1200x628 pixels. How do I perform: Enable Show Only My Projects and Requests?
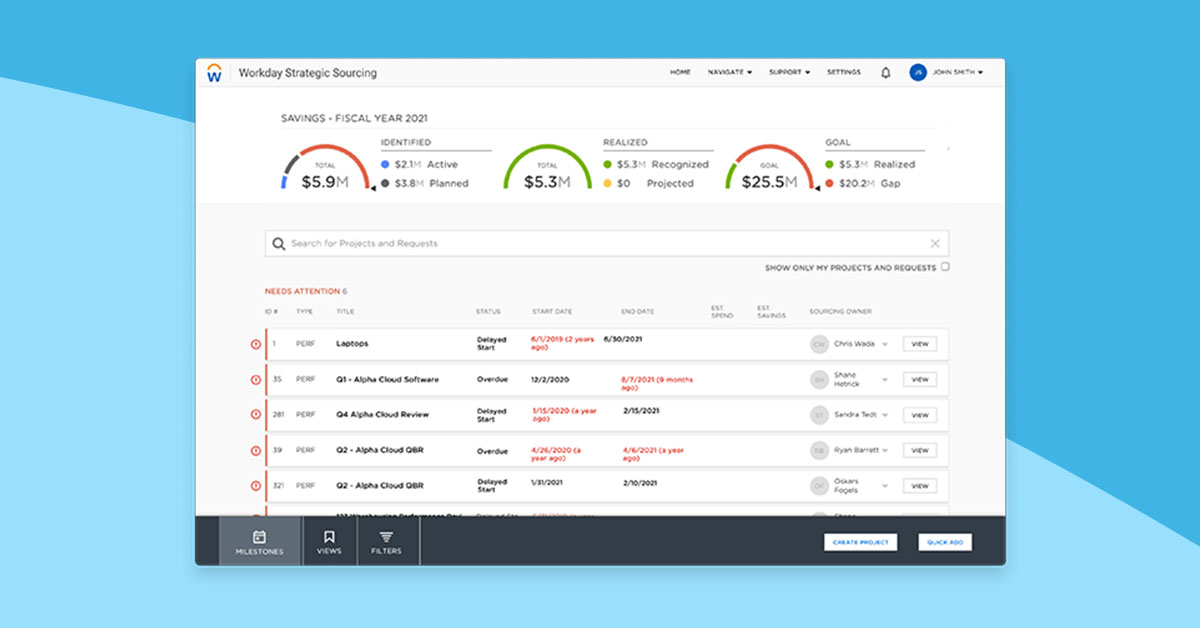[x=944, y=266]
